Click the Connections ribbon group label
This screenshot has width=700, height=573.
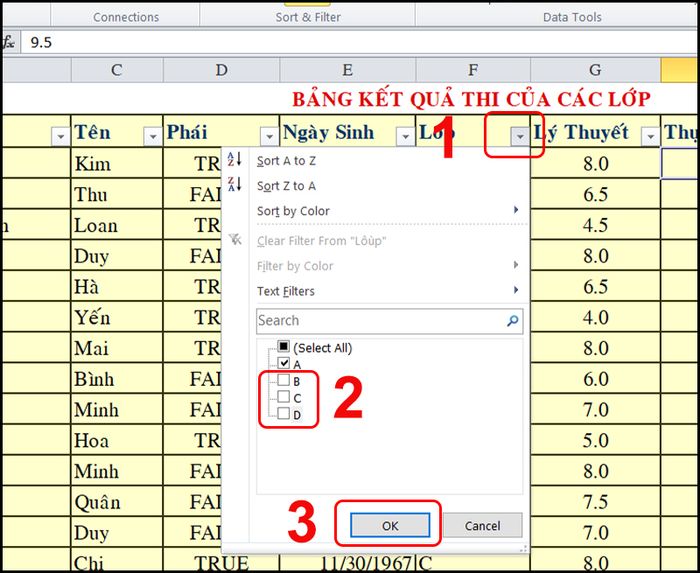pyautogui.click(x=126, y=17)
